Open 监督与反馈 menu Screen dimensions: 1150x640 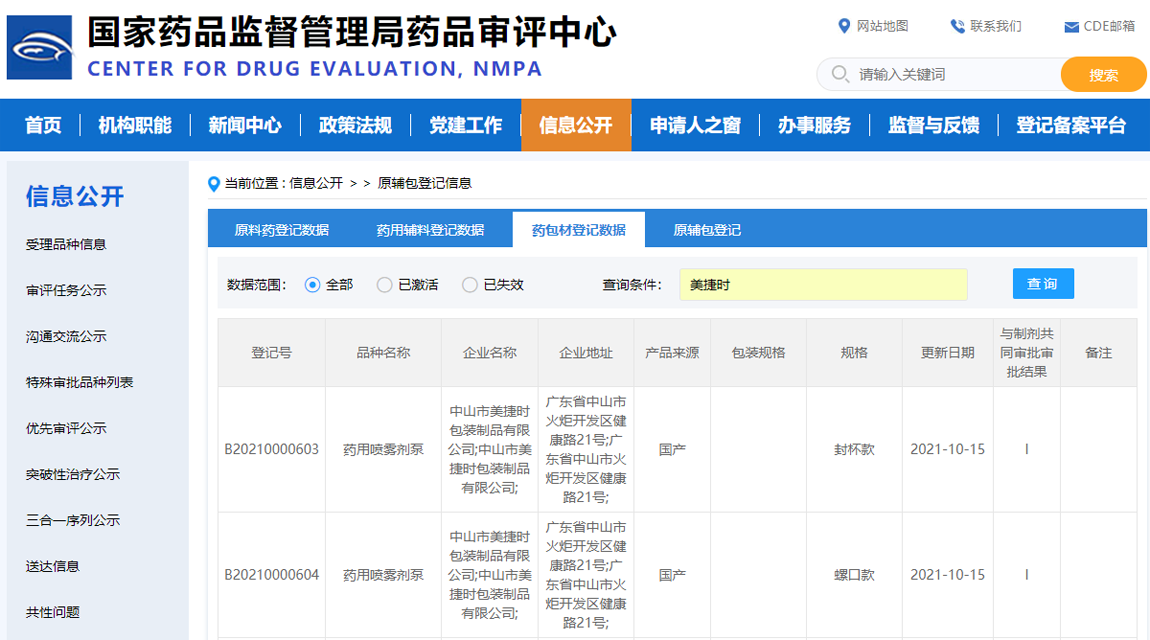tap(934, 125)
